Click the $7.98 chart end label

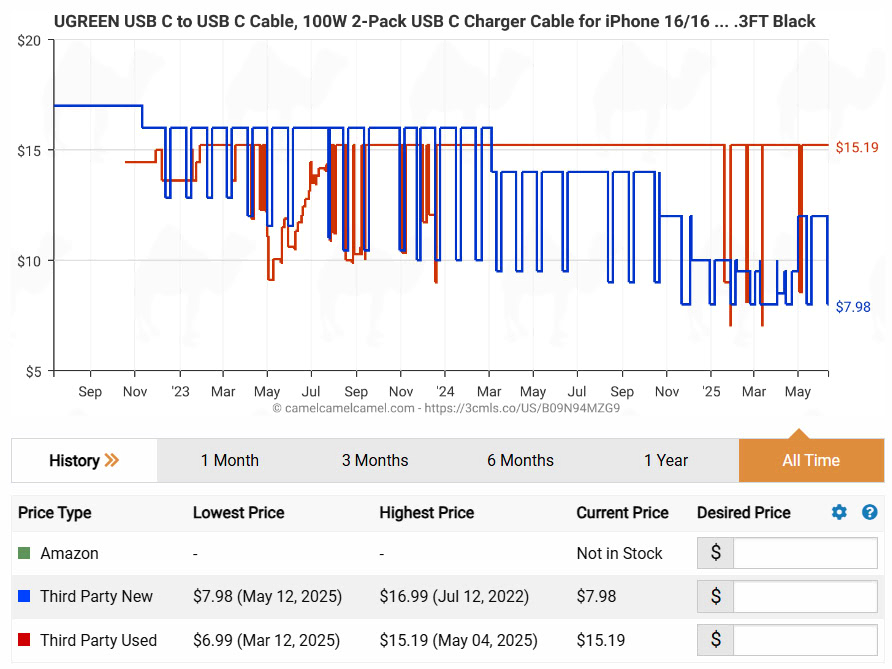coord(853,307)
